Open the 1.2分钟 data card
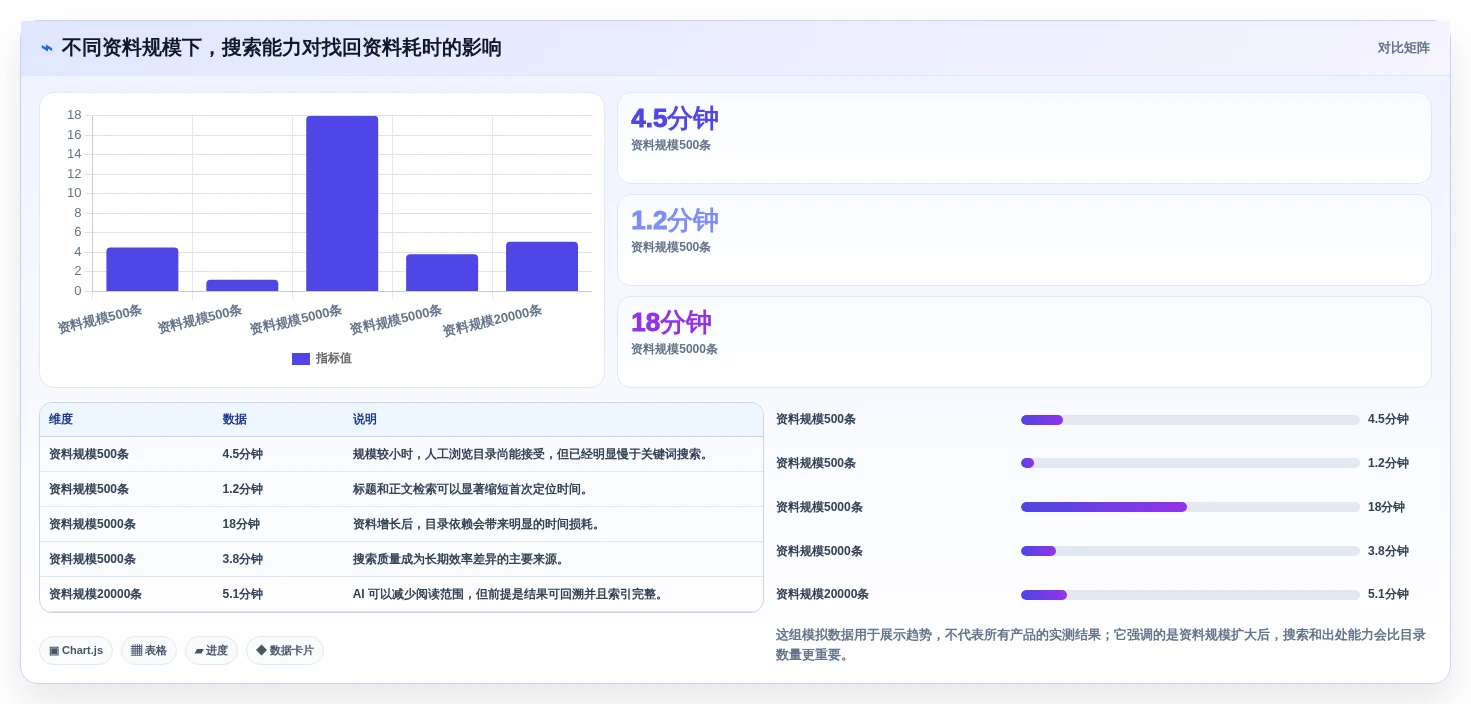1471x704 pixels. tap(1024, 240)
